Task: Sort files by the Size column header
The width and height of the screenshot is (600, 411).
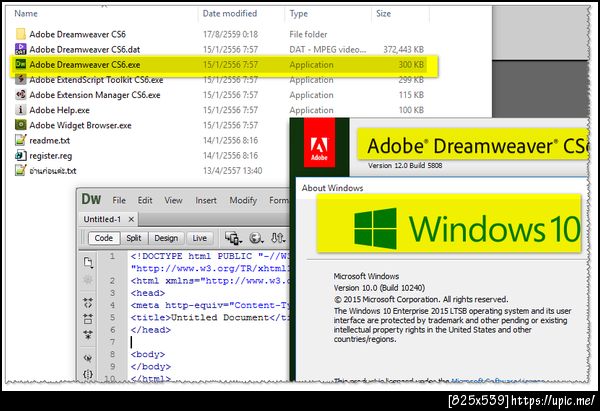Action: click(x=383, y=13)
